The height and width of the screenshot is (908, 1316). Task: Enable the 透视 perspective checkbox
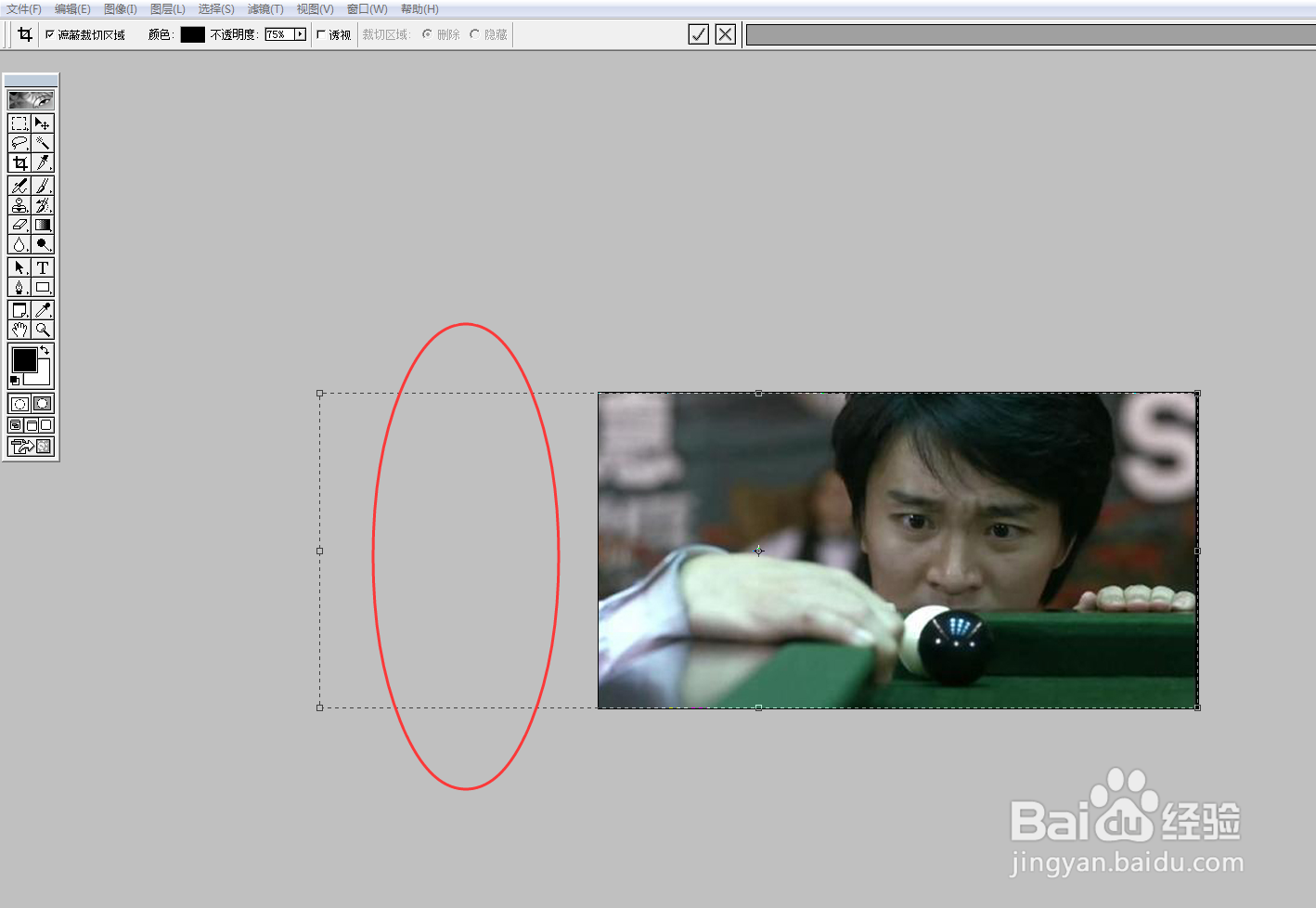click(x=321, y=34)
